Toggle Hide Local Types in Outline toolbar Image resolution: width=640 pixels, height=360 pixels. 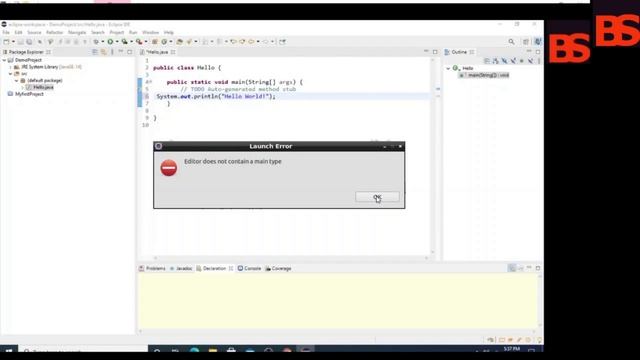pos(531,61)
